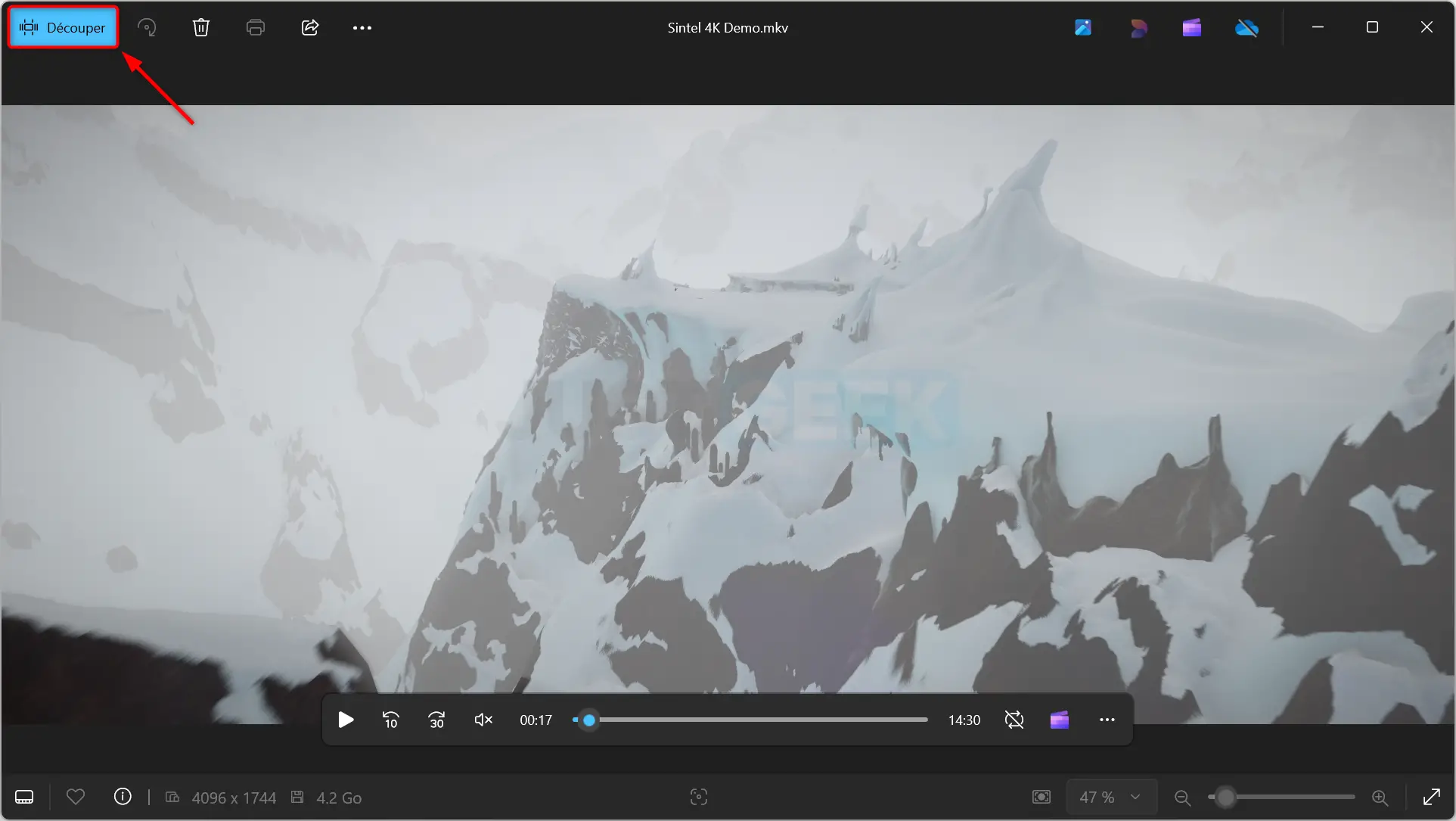Adjust the zoom level slider
The image size is (1456, 821).
click(1281, 797)
